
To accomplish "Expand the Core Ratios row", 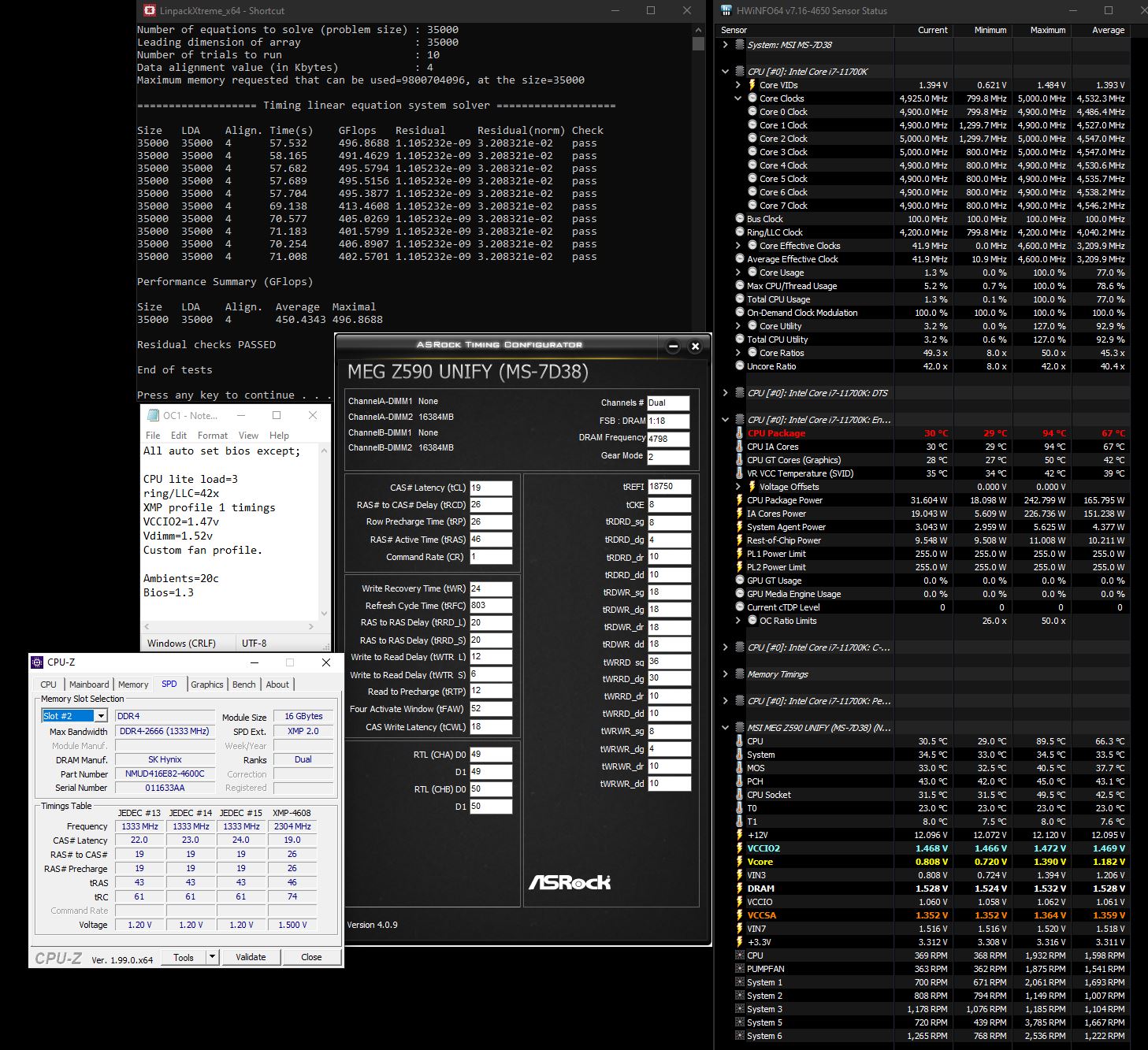I will (x=738, y=353).
